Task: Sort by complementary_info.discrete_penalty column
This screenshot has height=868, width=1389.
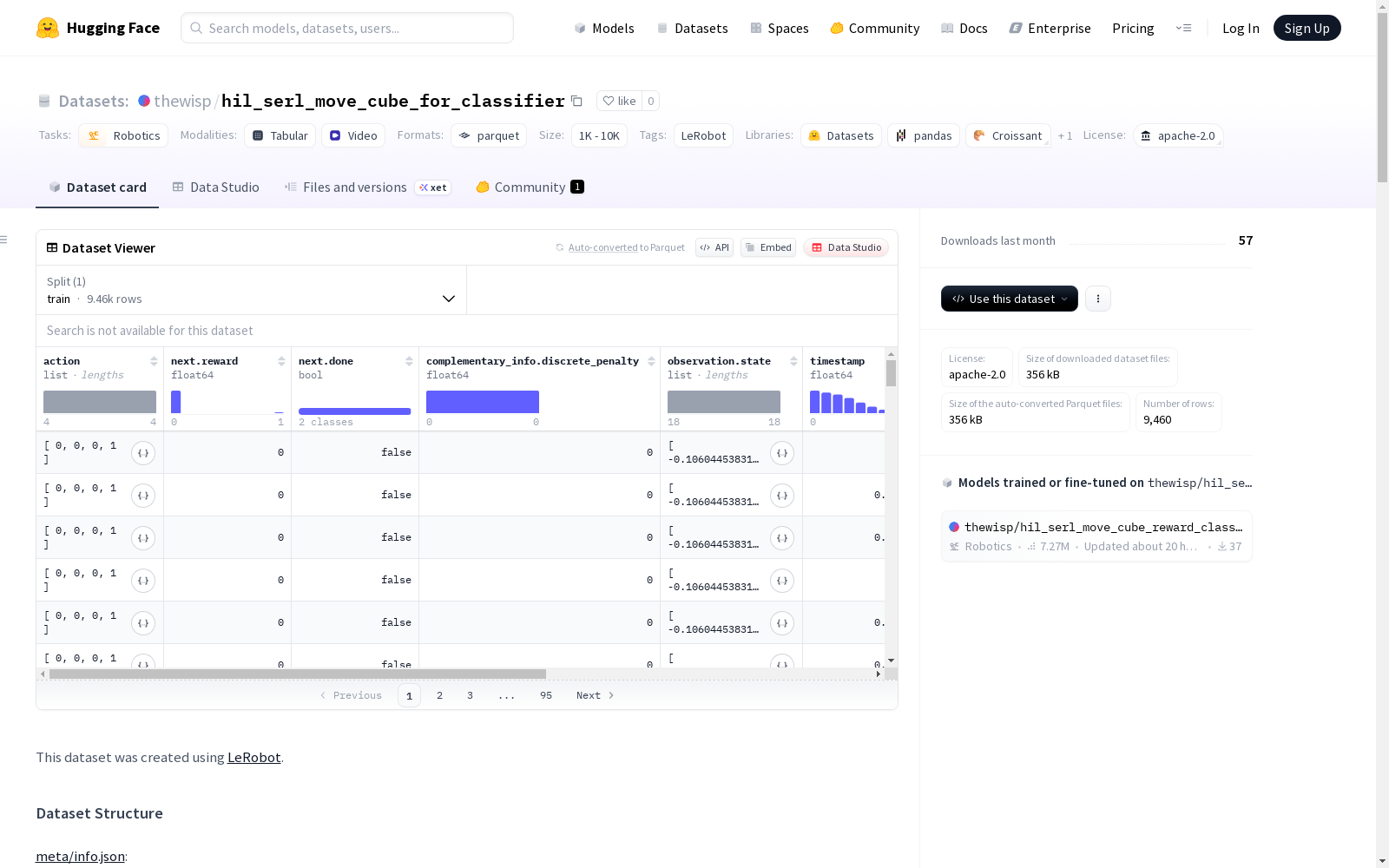Action: 651,361
